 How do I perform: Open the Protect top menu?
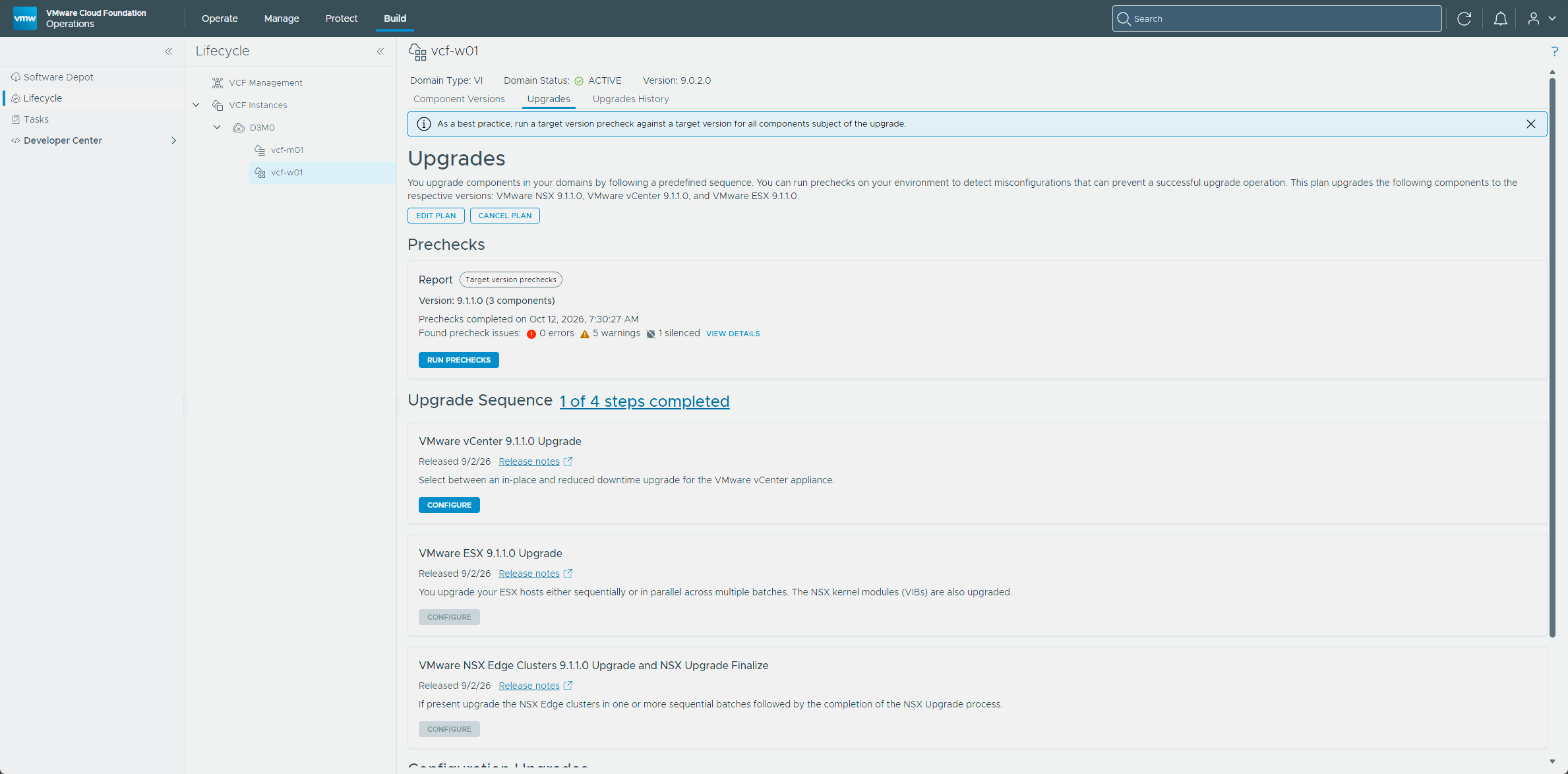[342, 18]
